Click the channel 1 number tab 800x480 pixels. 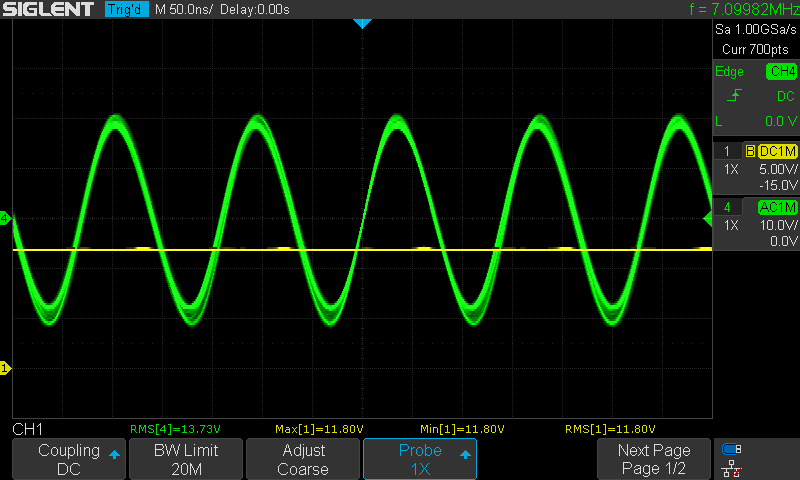click(x=727, y=151)
